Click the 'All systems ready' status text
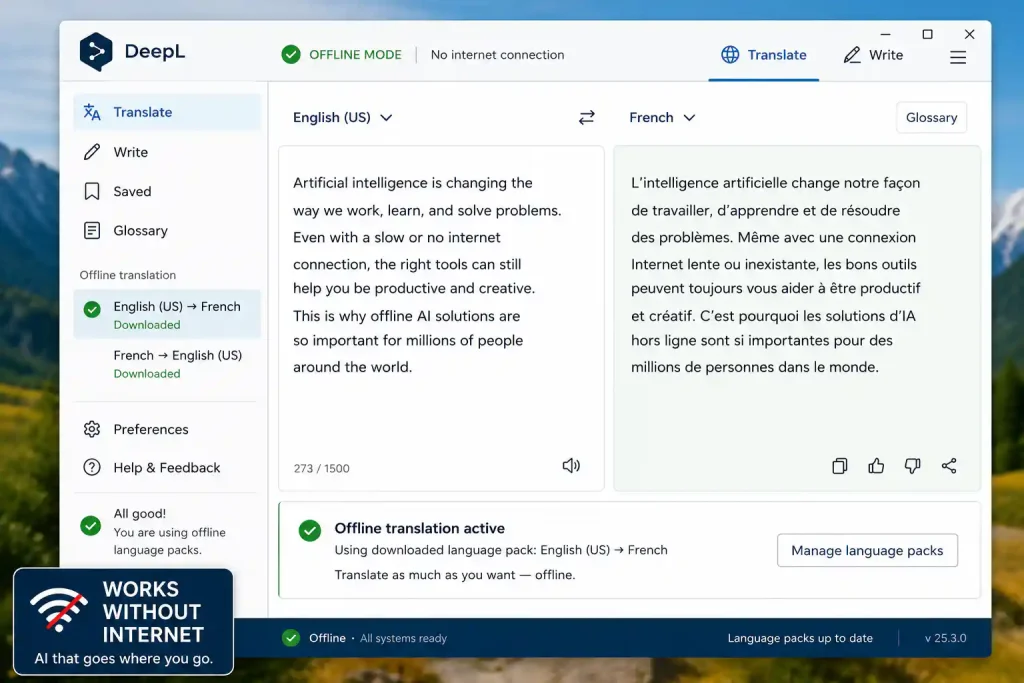Viewport: 1024px width, 683px height. click(404, 638)
